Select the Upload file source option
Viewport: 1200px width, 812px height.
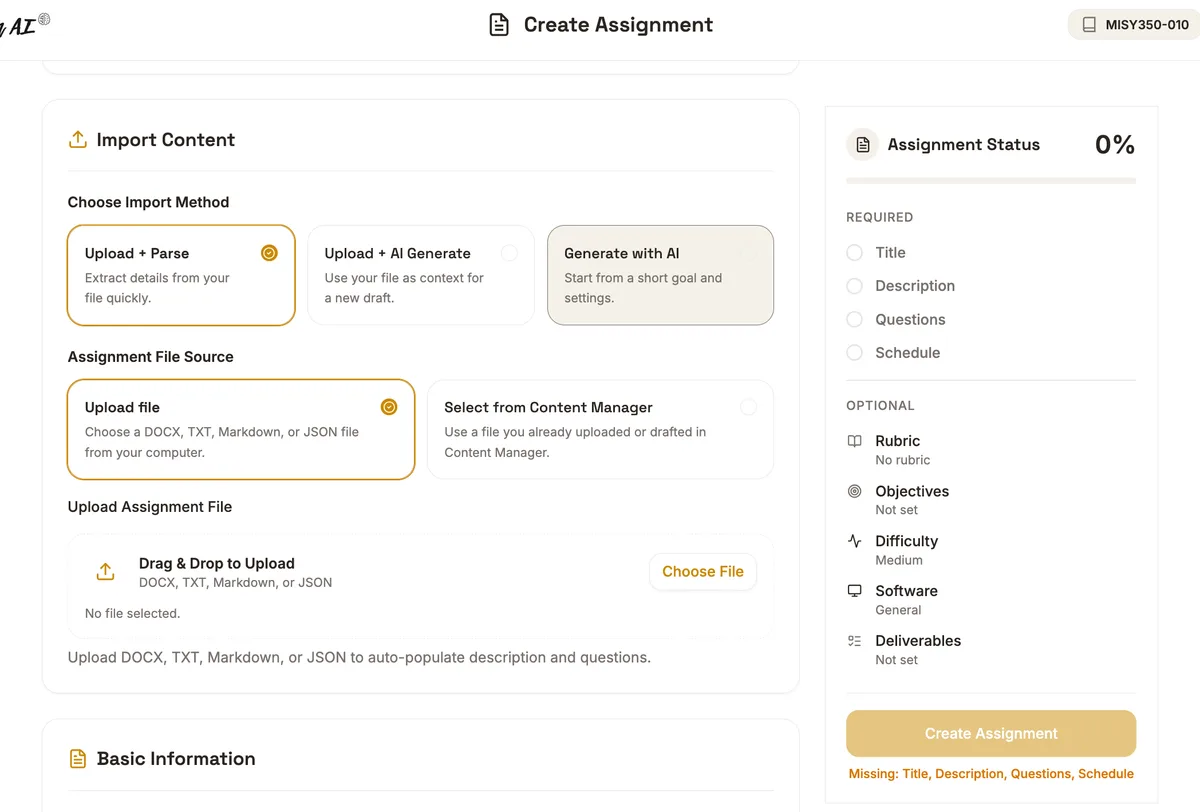point(241,429)
